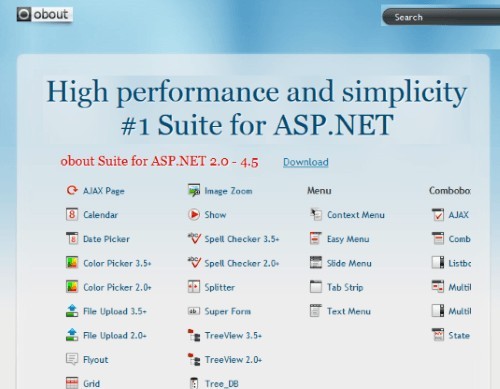500x389 pixels.
Task: Open the File Upload 2.0+ link
Action: point(115,335)
